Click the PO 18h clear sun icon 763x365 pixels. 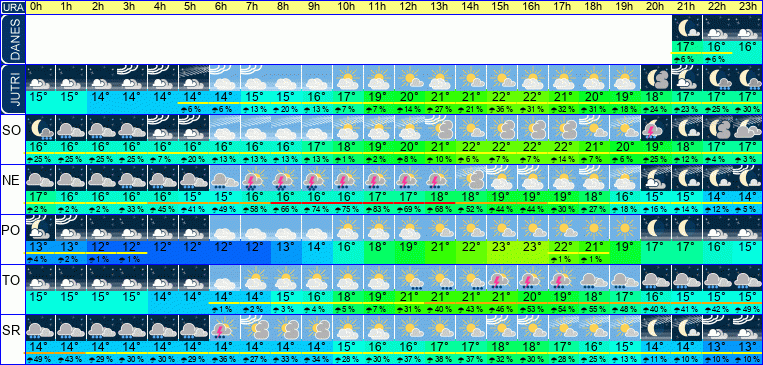[x=594, y=228]
